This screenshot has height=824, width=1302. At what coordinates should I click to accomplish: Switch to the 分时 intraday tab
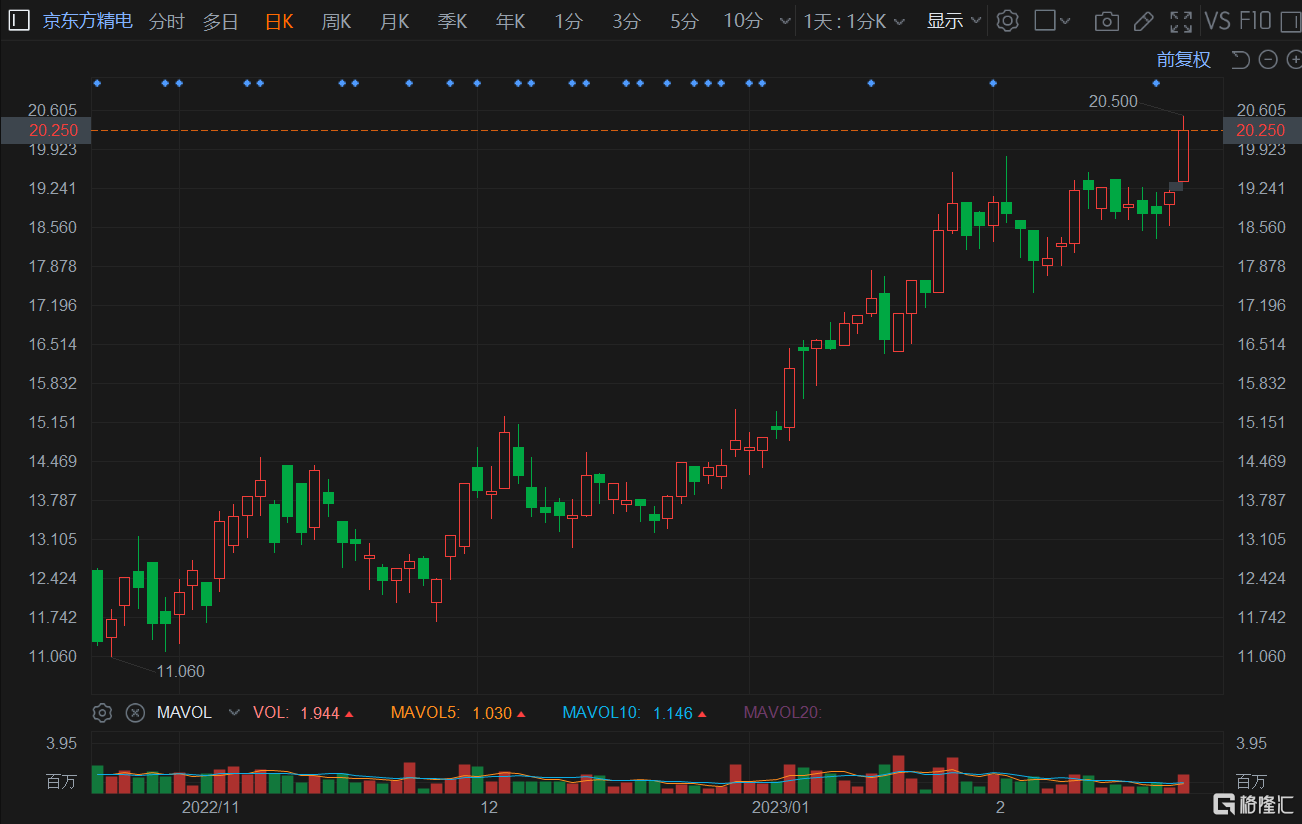[x=167, y=21]
